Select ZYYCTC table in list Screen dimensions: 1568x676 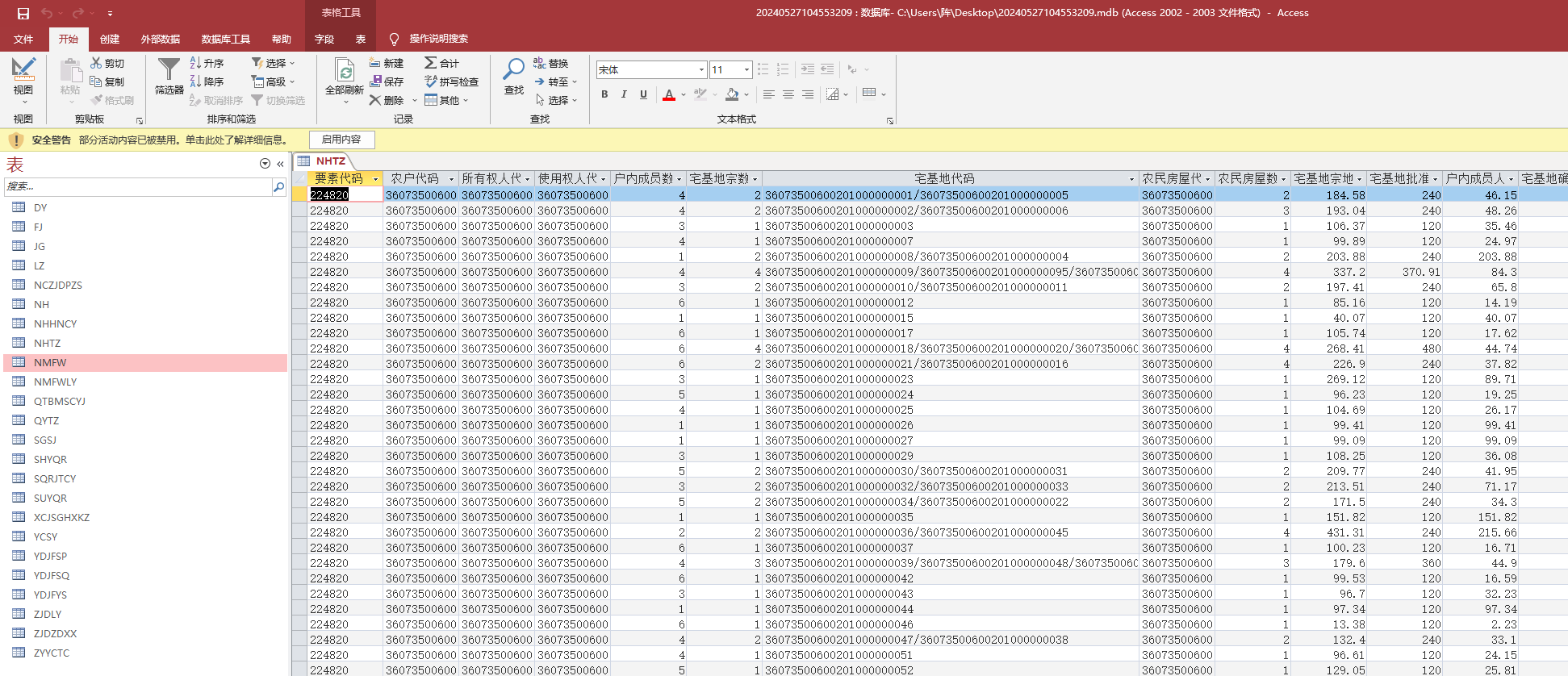(x=145, y=653)
